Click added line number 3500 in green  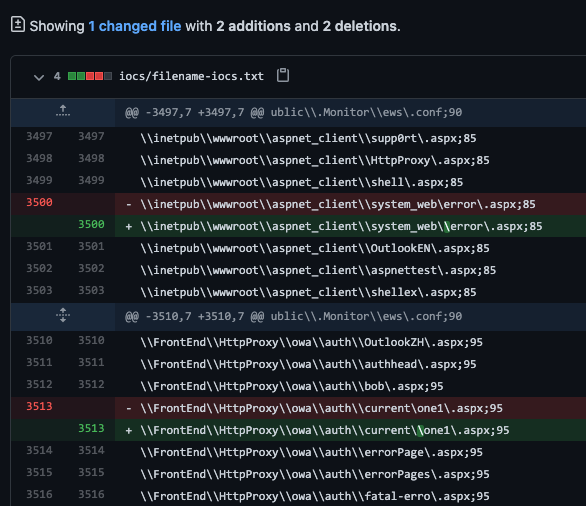click(x=91, y=225)
